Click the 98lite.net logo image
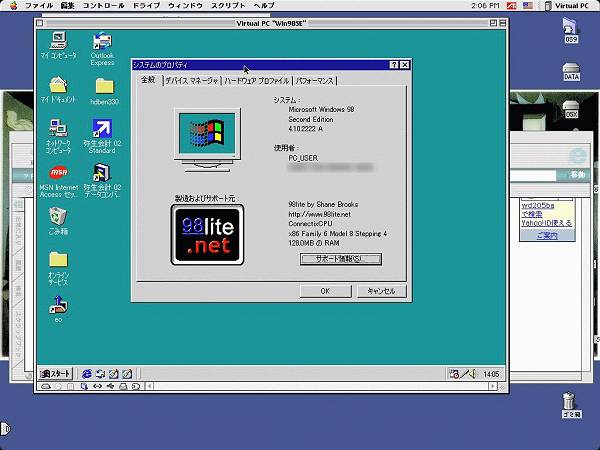The height and width of the screenshot is (450, 600). [207, 235]
